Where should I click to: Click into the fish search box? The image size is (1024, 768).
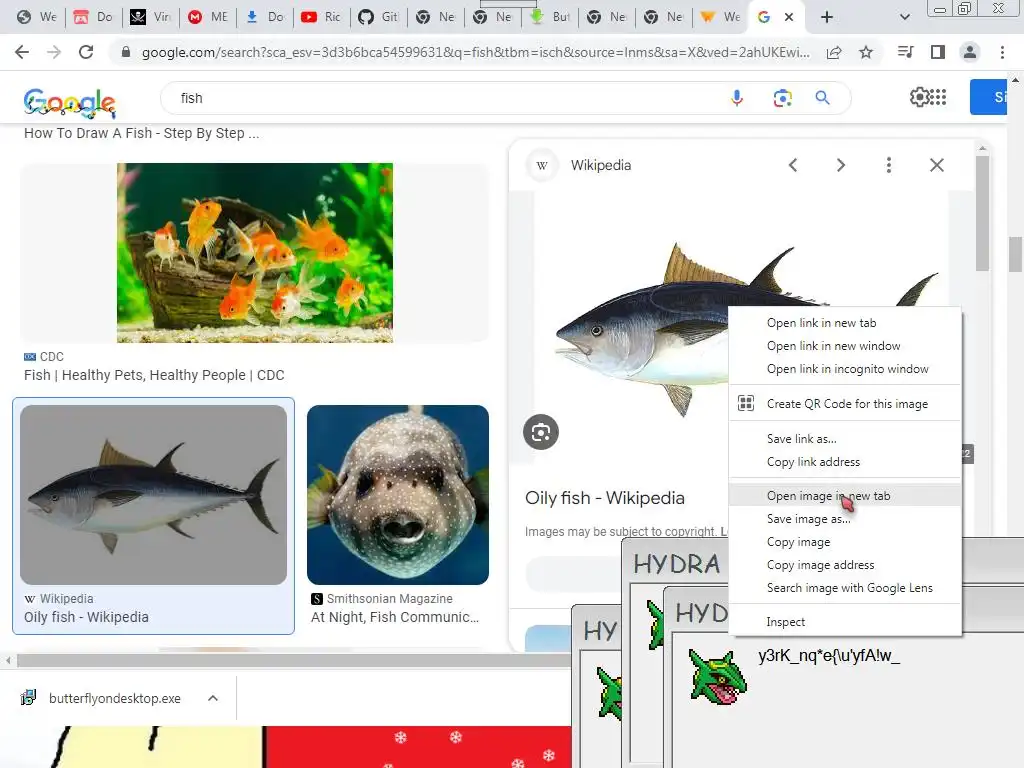click(x=444, y=98)
